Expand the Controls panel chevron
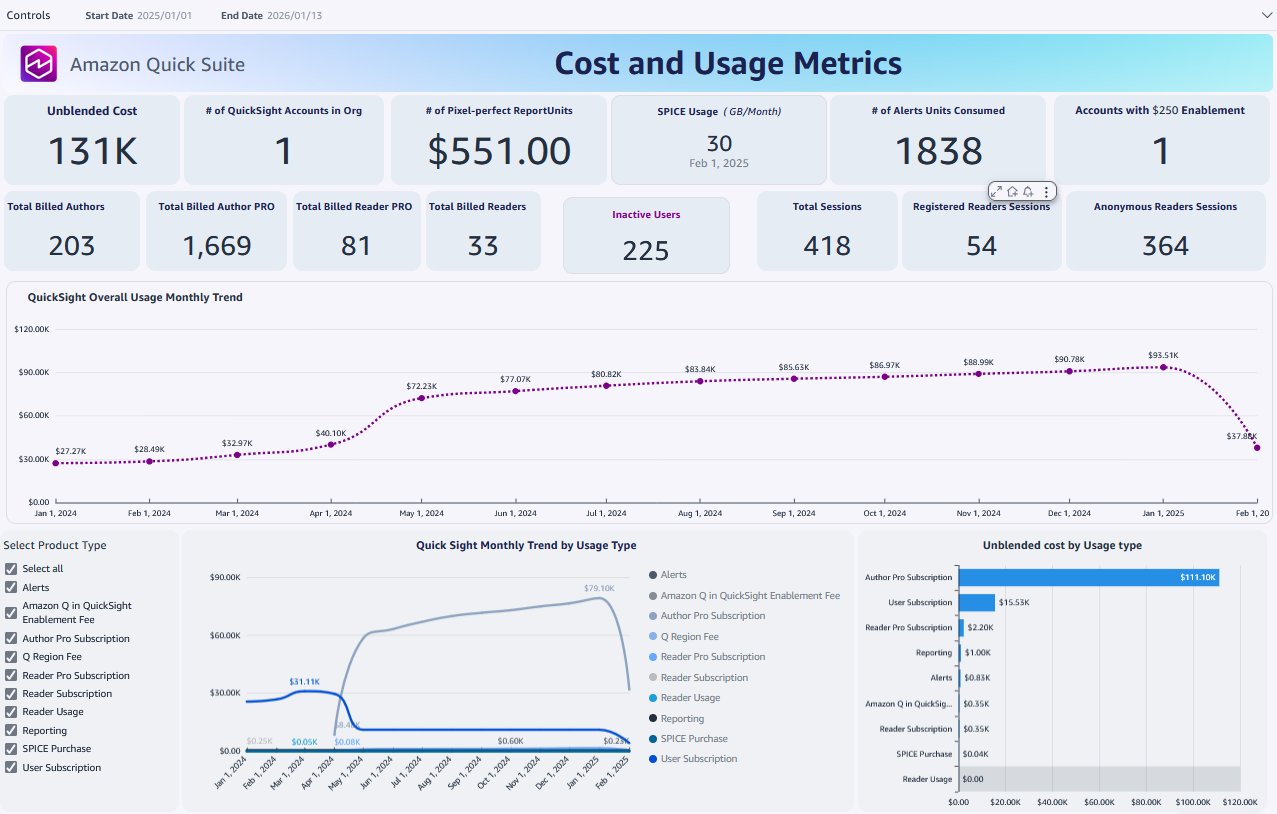1277x814 pixels. [x=1263, y=16]
